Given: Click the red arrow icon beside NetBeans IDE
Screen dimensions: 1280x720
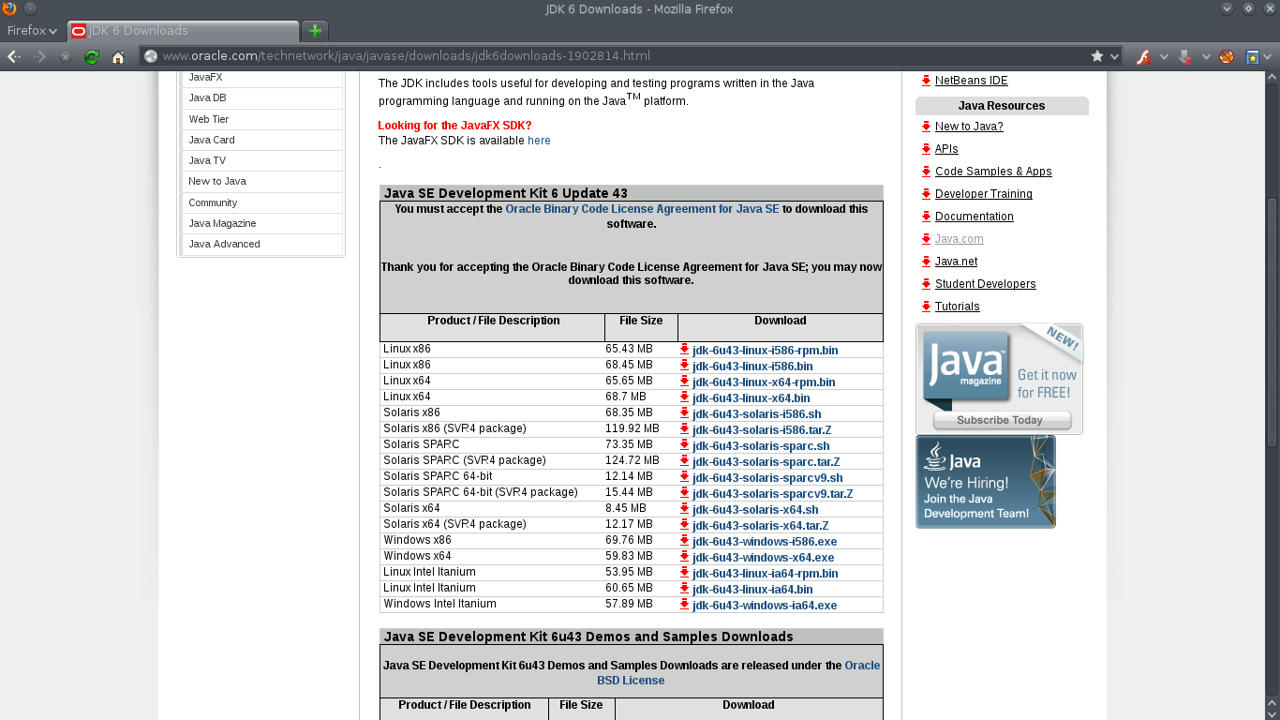Looking at the screenshot, I should tap(926, 81).
